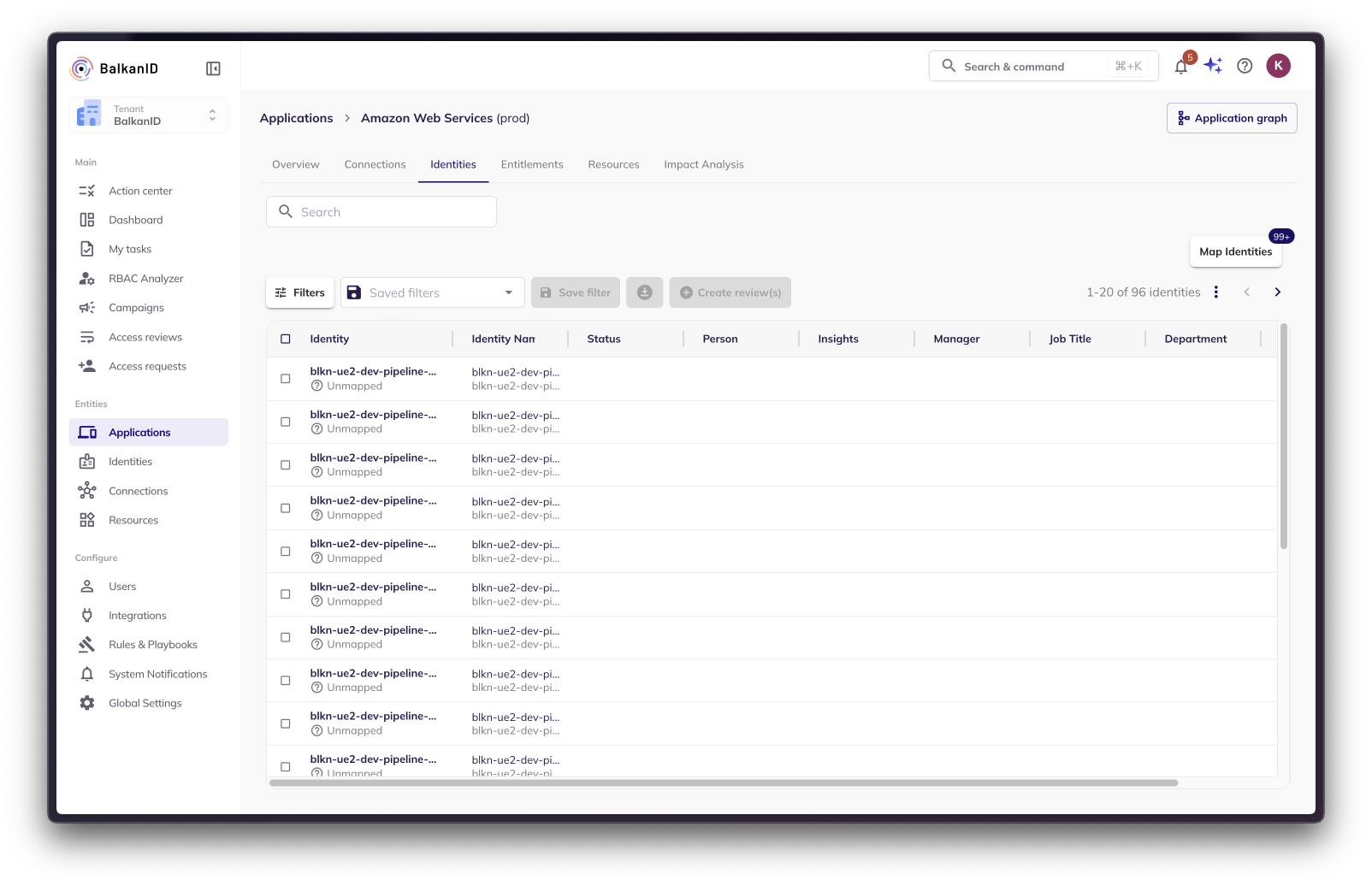Open the Filters panel
Image resolution: width=1372 pixels, height=886 pixels.
coord(300,292)
